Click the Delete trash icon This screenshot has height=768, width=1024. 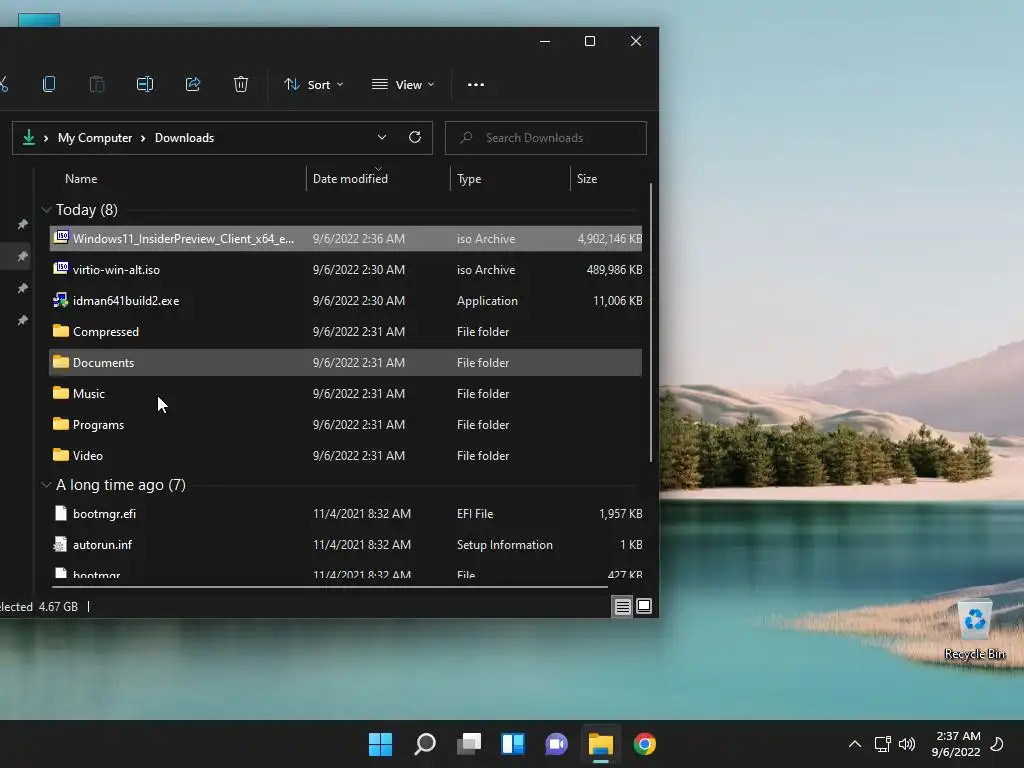tap(241, 84)
